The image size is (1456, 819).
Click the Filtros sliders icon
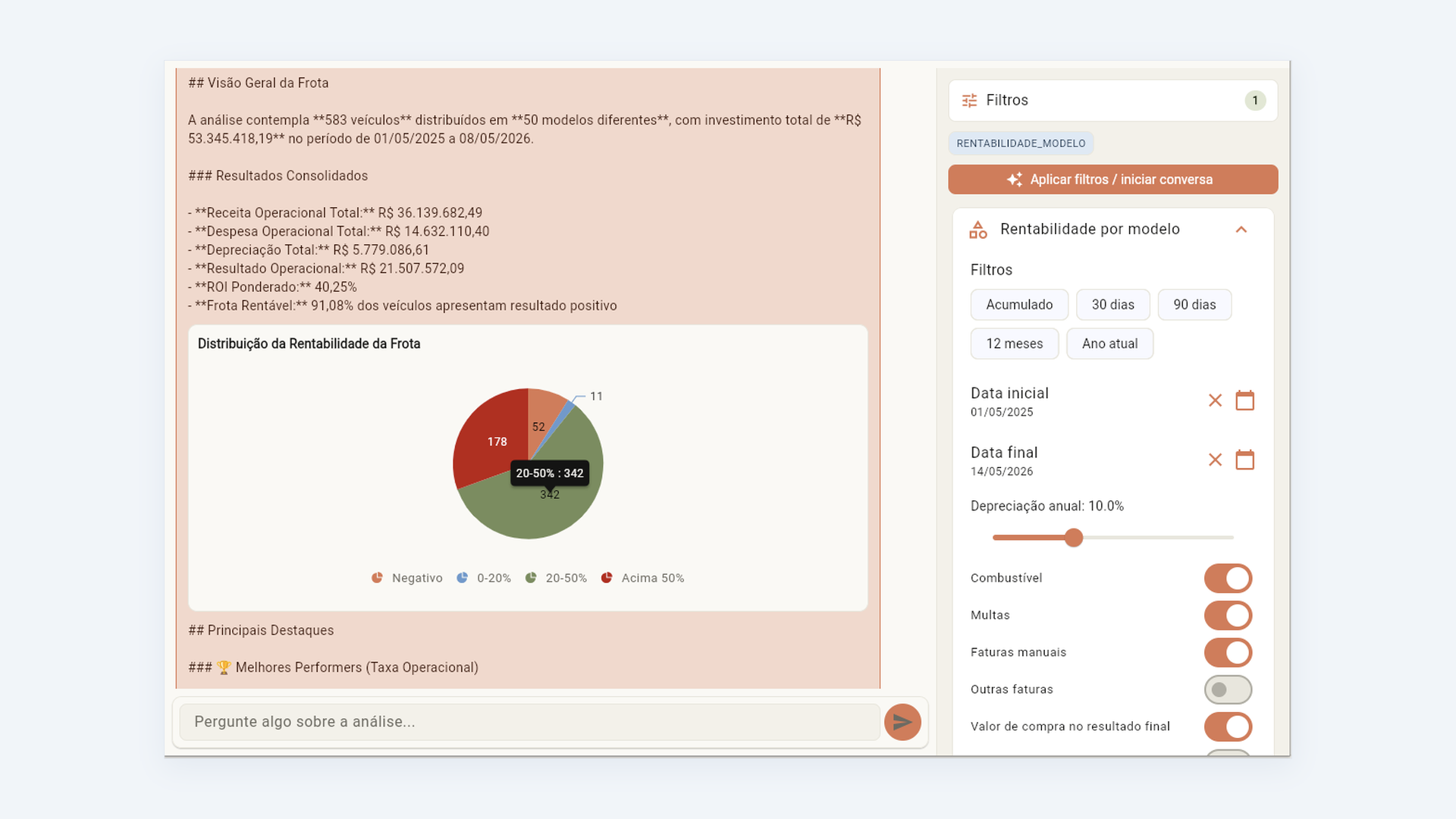point(969,100)
